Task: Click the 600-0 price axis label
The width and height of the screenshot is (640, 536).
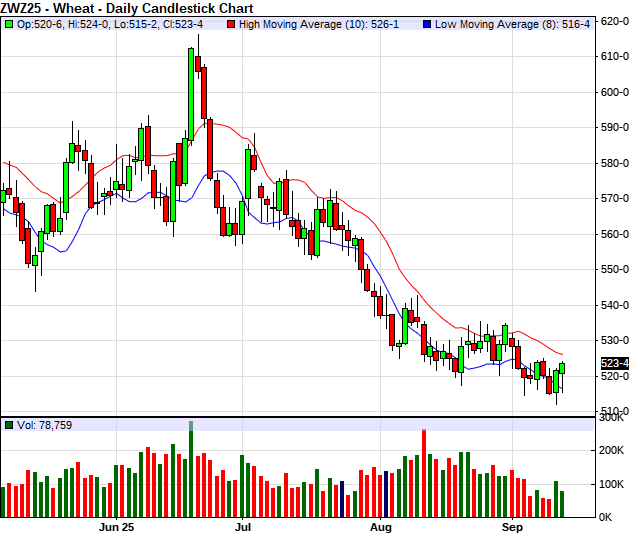Action: coord(614,92)
